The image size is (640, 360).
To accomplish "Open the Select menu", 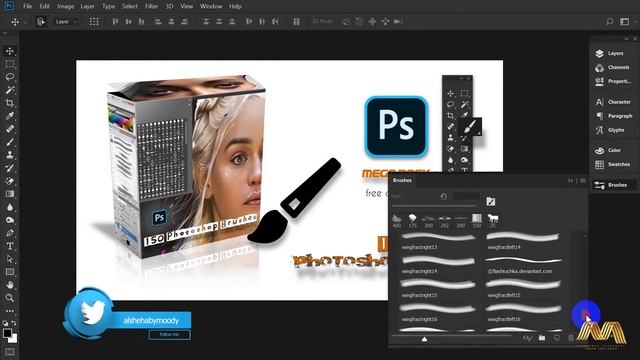I will click(130, 6).
